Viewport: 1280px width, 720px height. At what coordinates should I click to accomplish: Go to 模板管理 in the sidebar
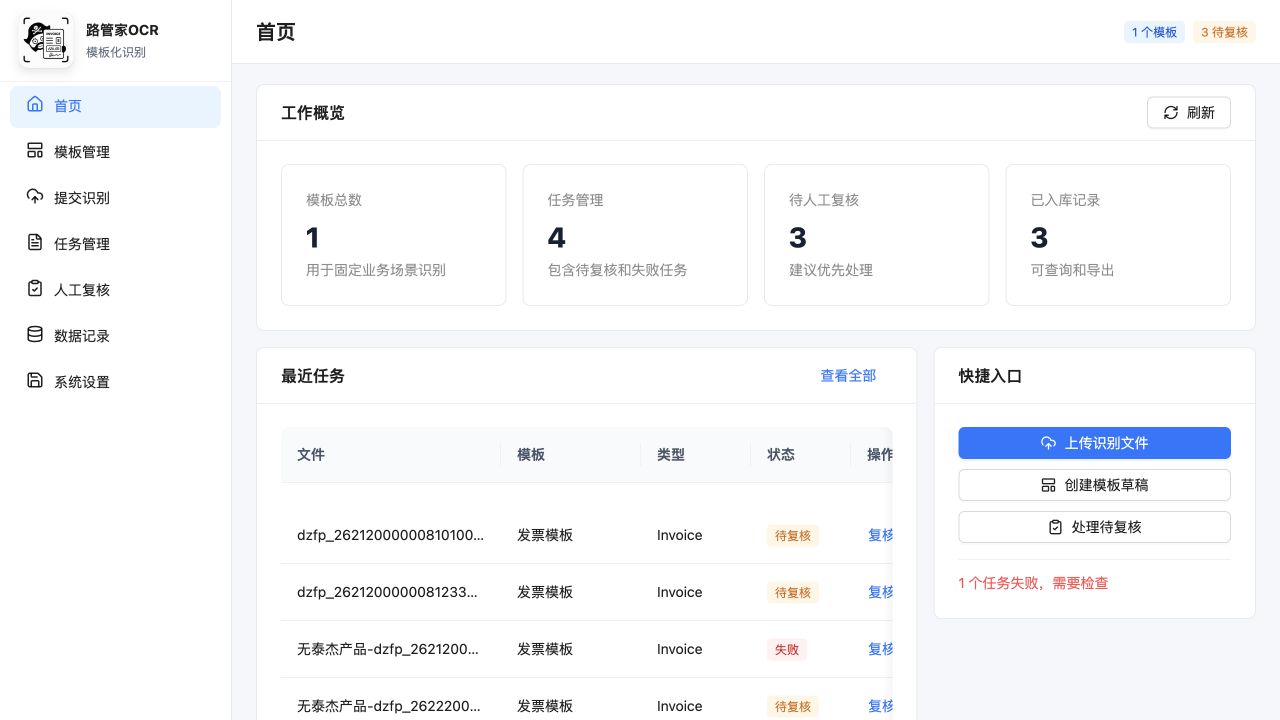point(115,152)
